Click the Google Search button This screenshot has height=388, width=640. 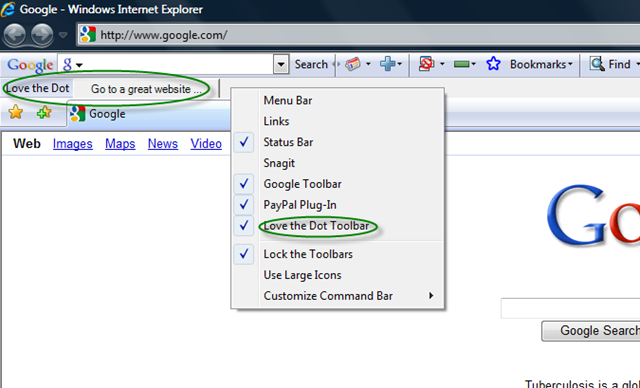[591, 331]
